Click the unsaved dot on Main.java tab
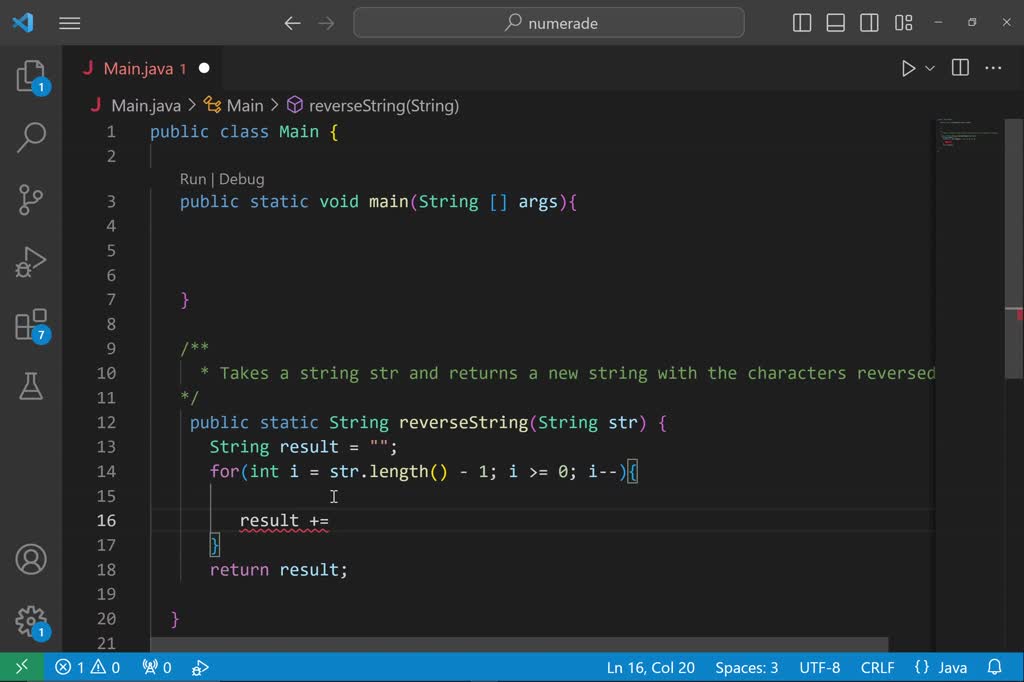The image size is (1024, 682). tap(204, 68)
